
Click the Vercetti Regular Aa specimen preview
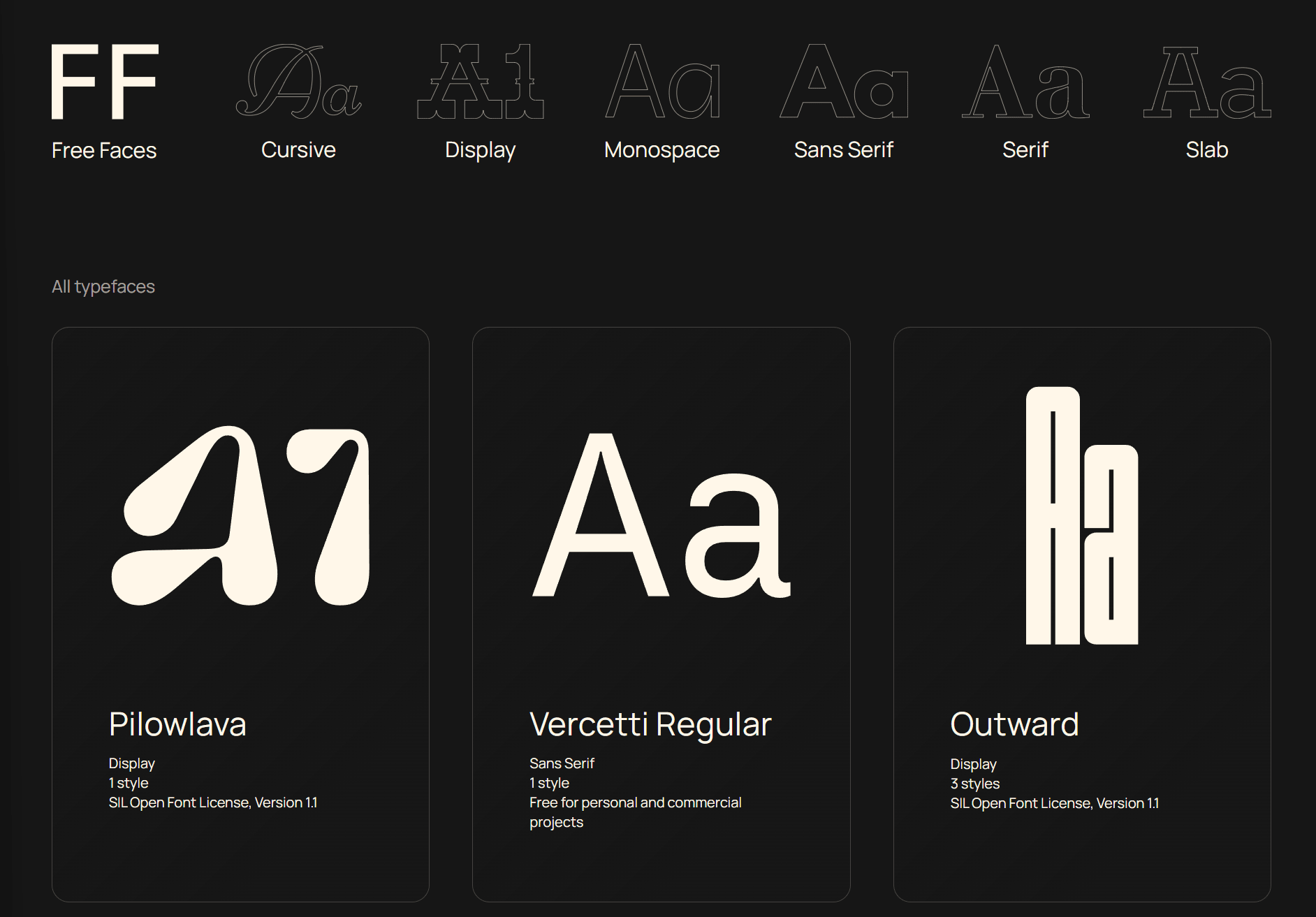coord(661,515)
